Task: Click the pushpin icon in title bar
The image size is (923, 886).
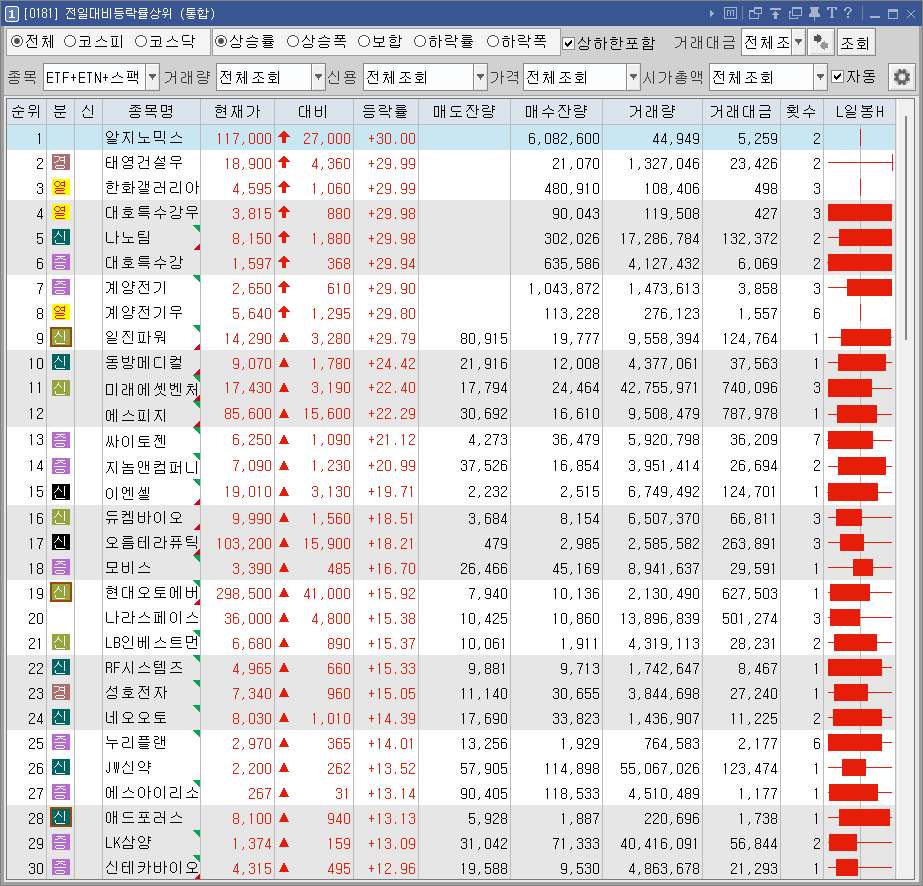Action: click(815, 13)
